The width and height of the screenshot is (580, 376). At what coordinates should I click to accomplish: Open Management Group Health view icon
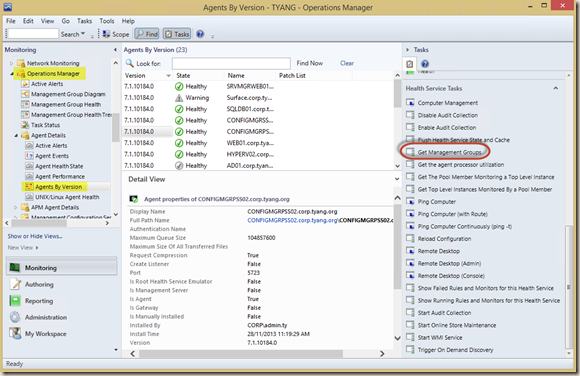pos(25,104)
